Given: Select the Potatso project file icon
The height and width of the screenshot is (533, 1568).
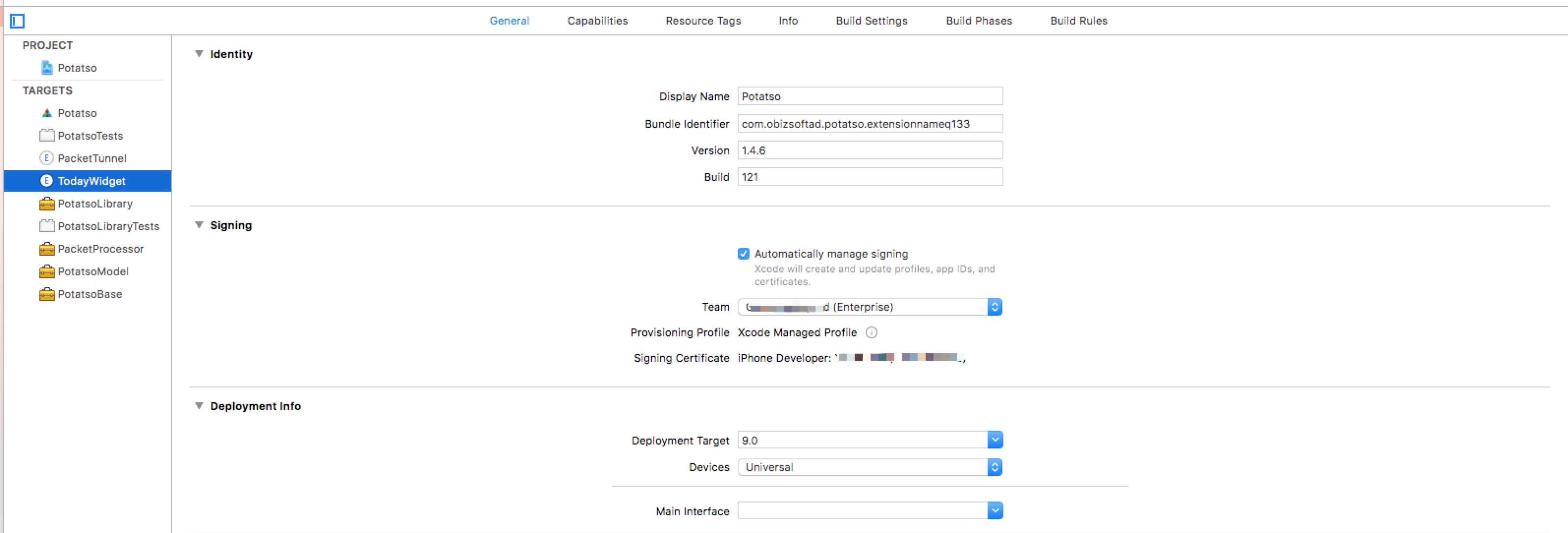Looking at the screenshot, I should click(x=47, y=67).
